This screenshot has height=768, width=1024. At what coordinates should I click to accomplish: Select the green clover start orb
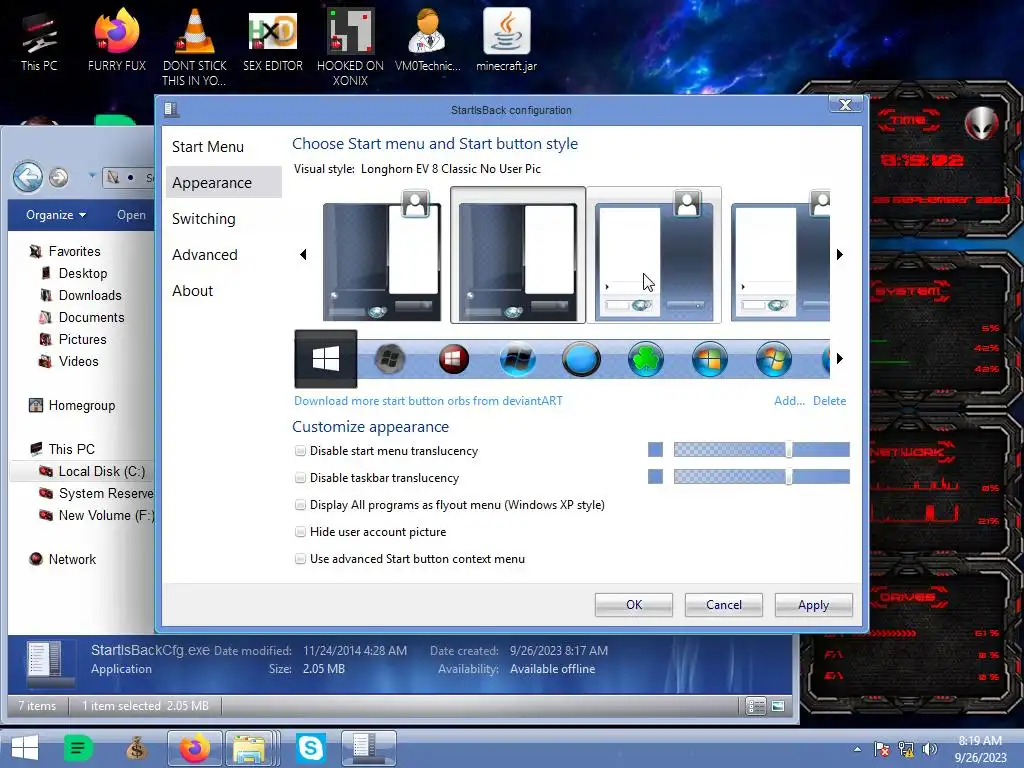click(645, 359)
